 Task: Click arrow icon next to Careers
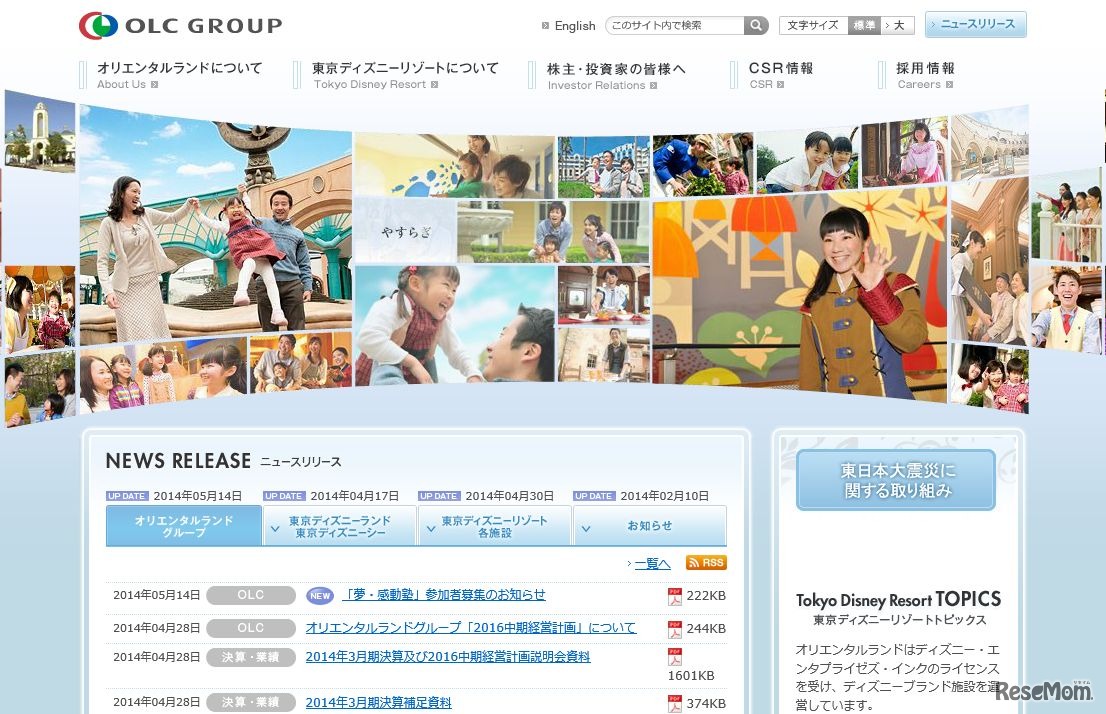click(x=949, y=85)
